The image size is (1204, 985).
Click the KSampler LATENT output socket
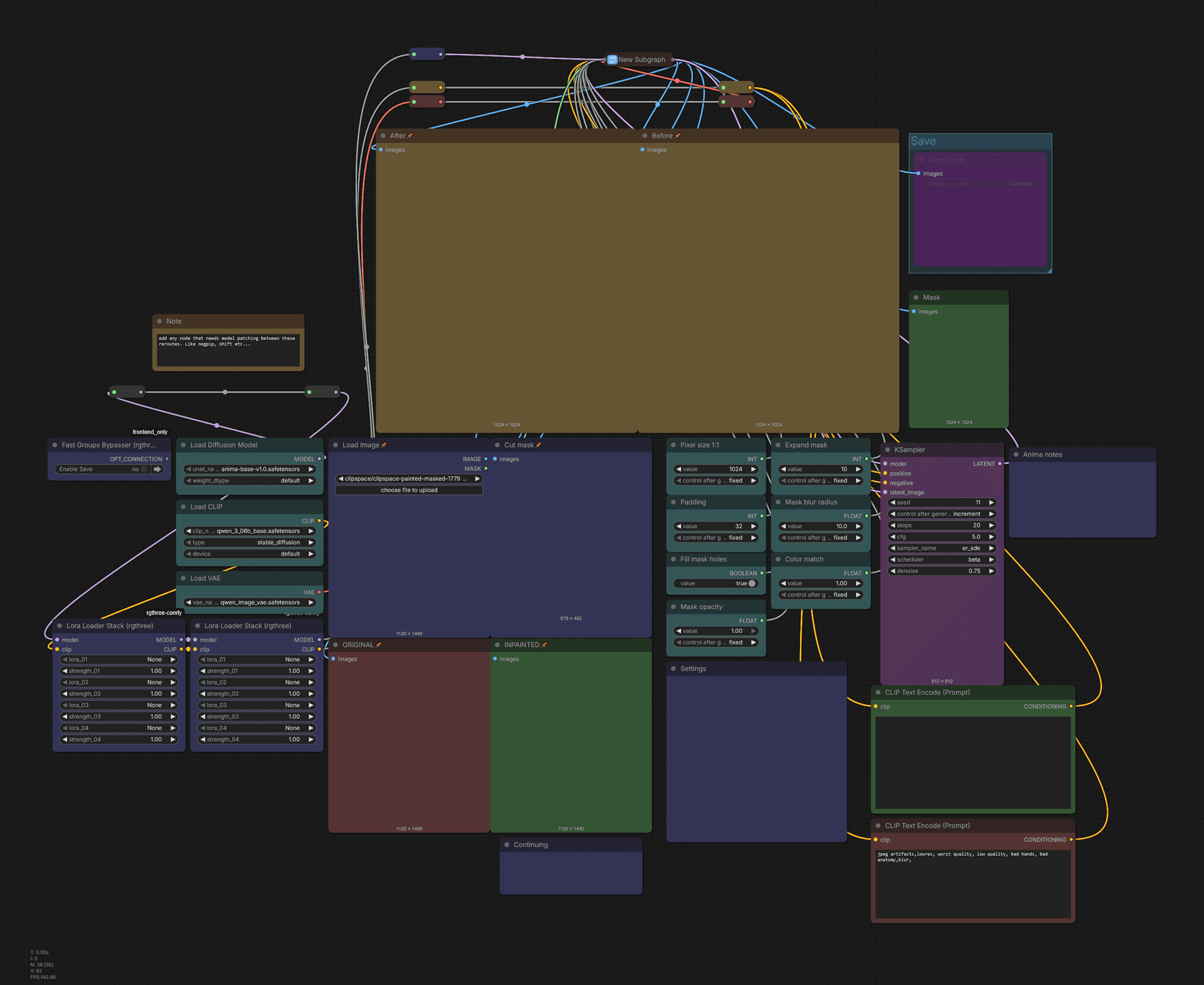(1000, 463)
